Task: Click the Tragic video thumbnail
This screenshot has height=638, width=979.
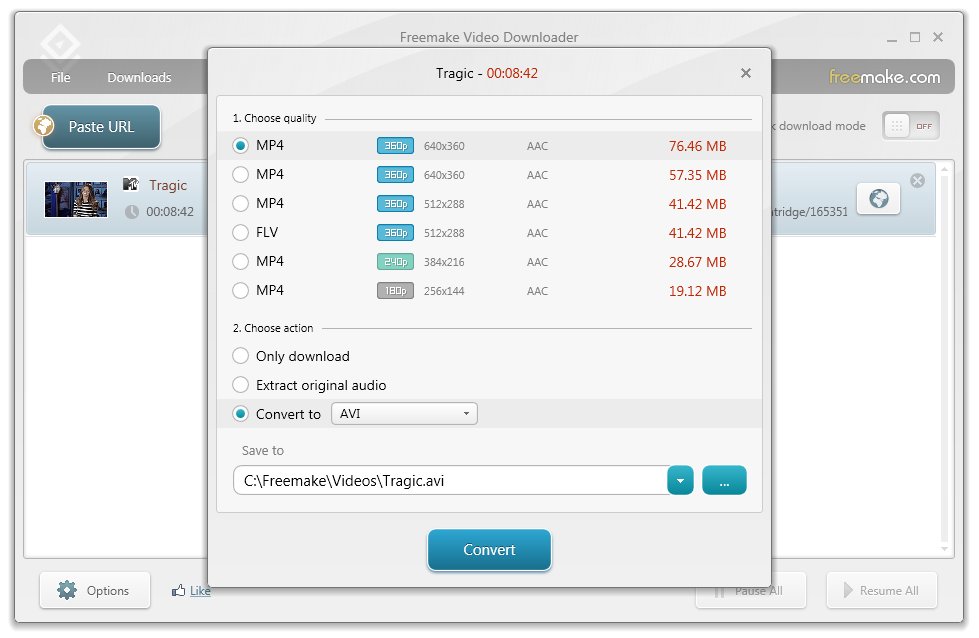Action: tap(76, 199)
